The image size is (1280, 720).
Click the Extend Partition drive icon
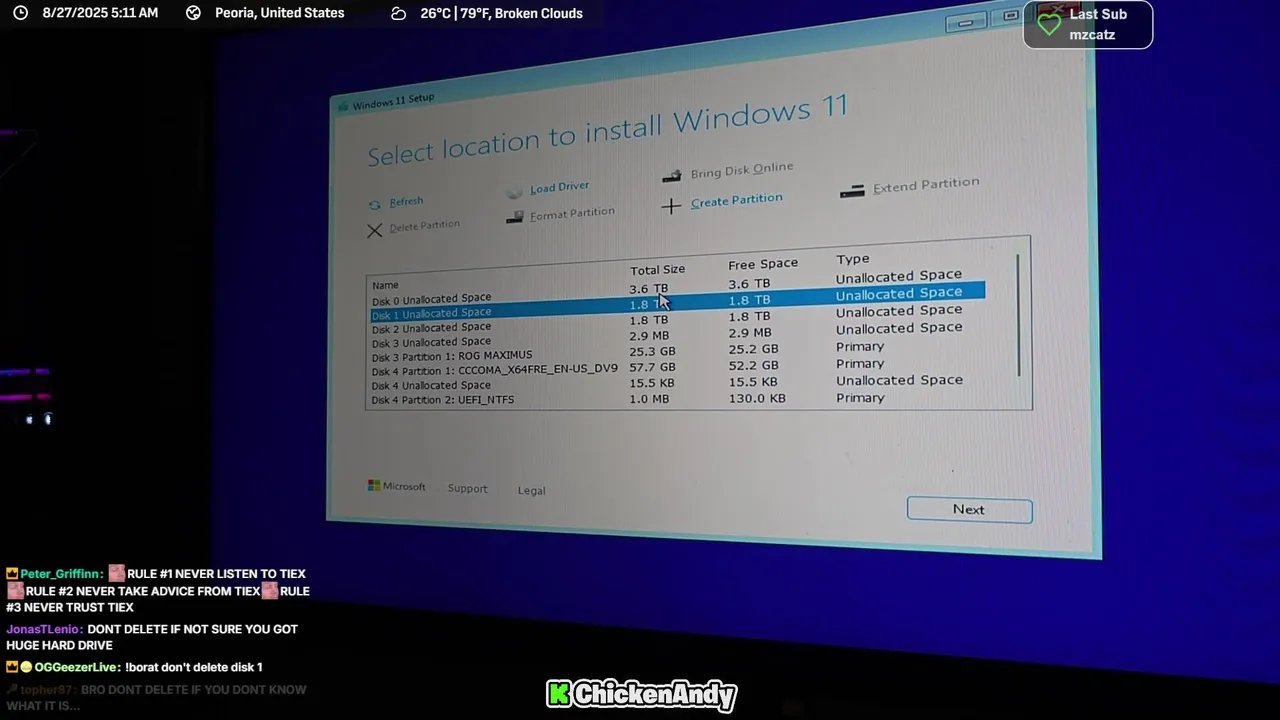click(x=852, y=191)
